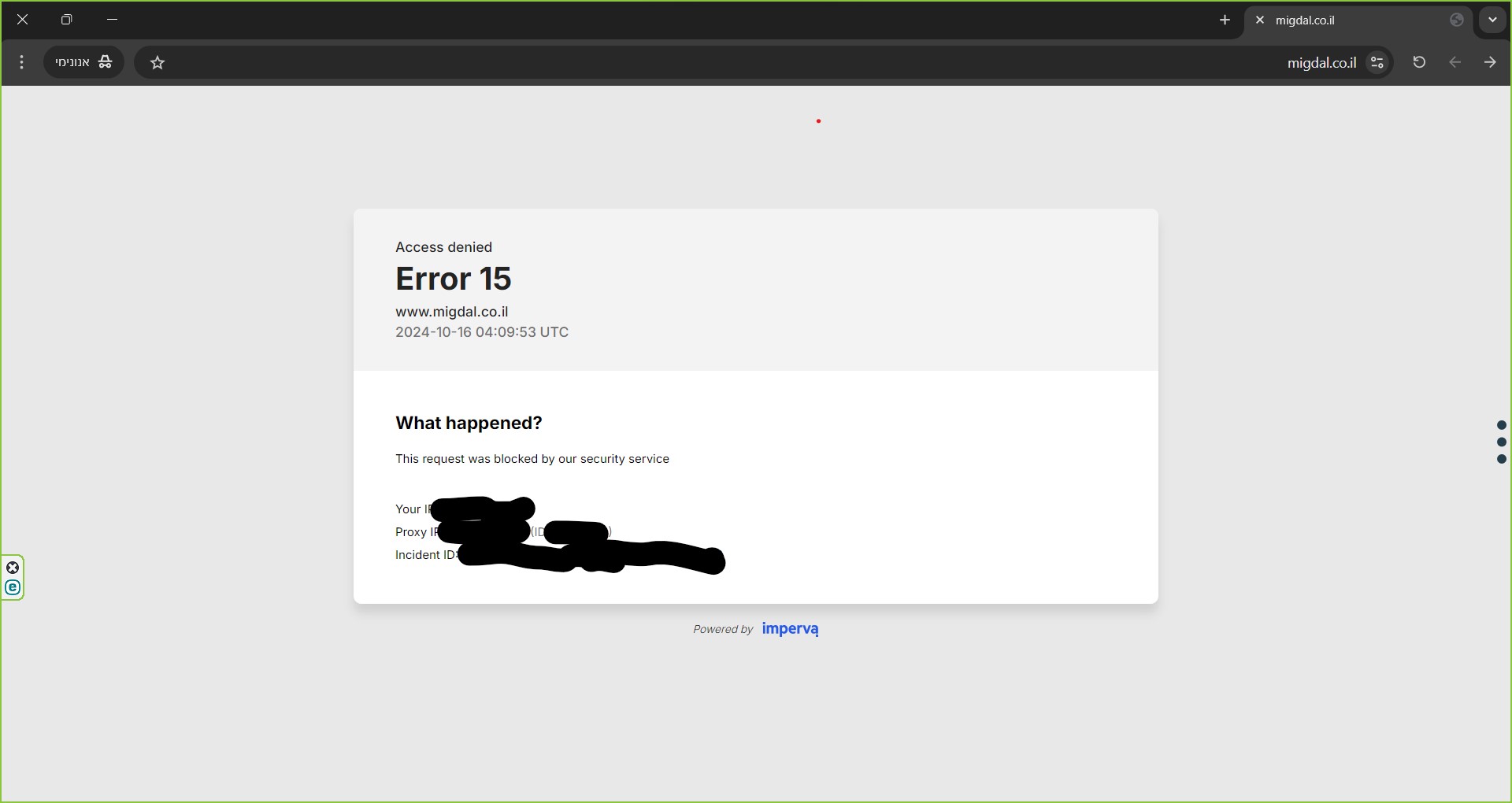
Task: Open a new tab with the plus button
Action: coord(1225,20)
